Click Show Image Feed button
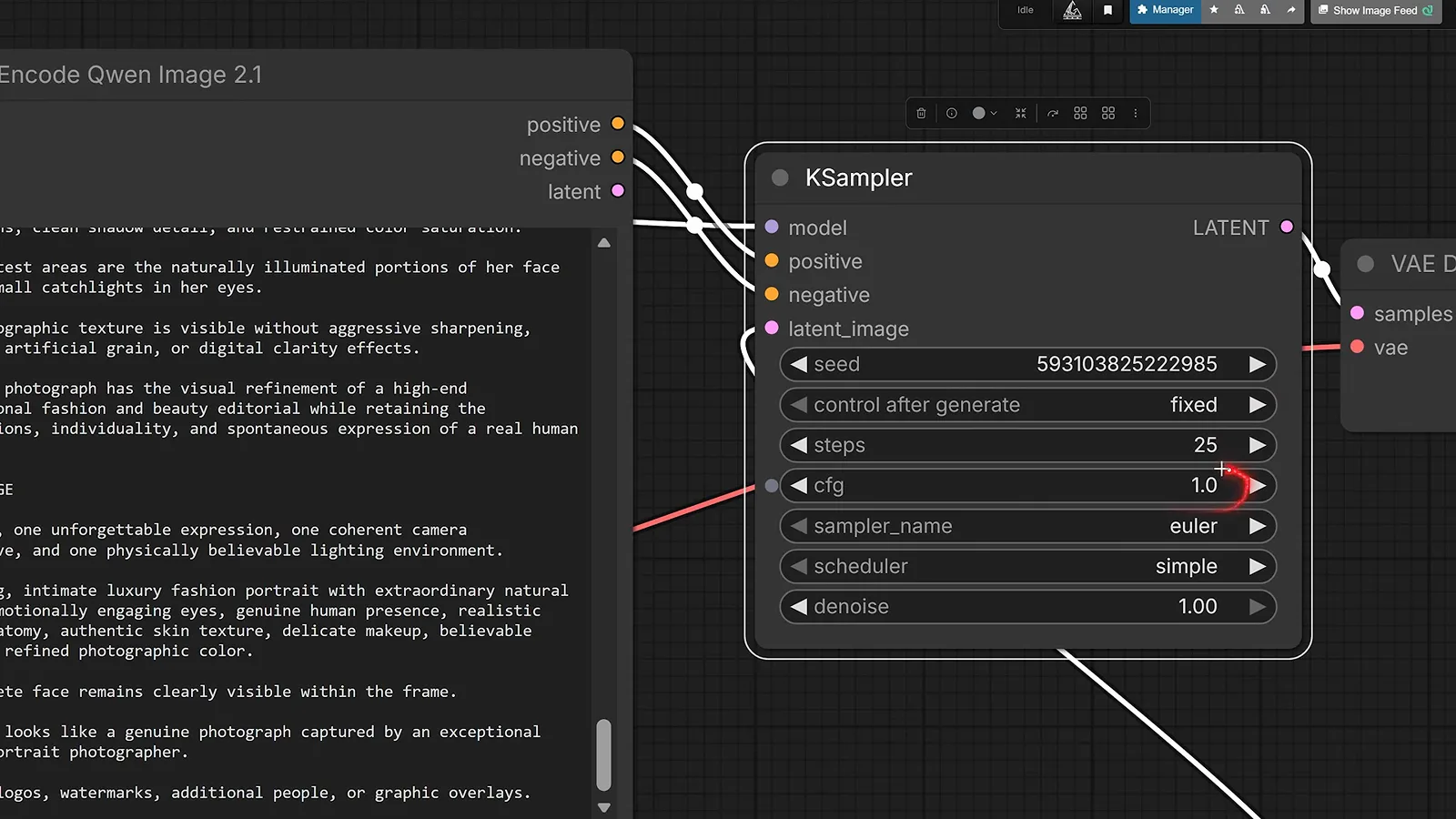 [1376, 10]
